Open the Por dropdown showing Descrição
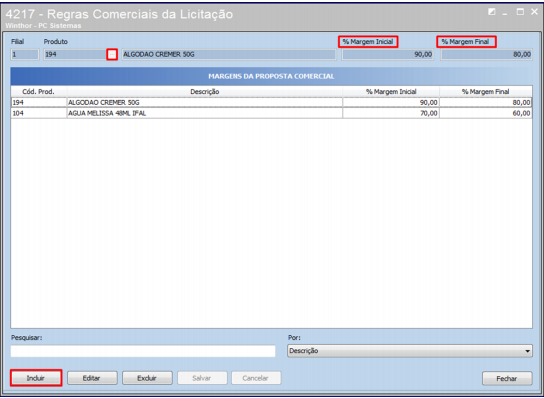The height and width of the screenshot is (398, 544). click(x=410, y=351)
